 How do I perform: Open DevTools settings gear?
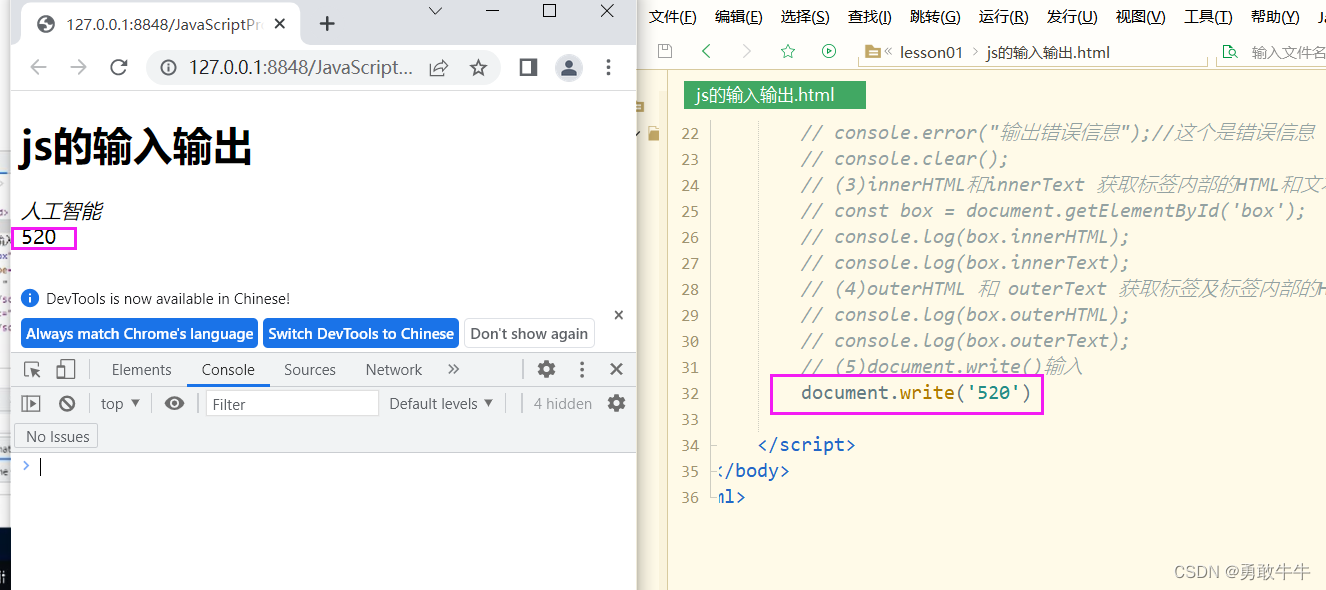pyautogui.click(x=546, y=369)
